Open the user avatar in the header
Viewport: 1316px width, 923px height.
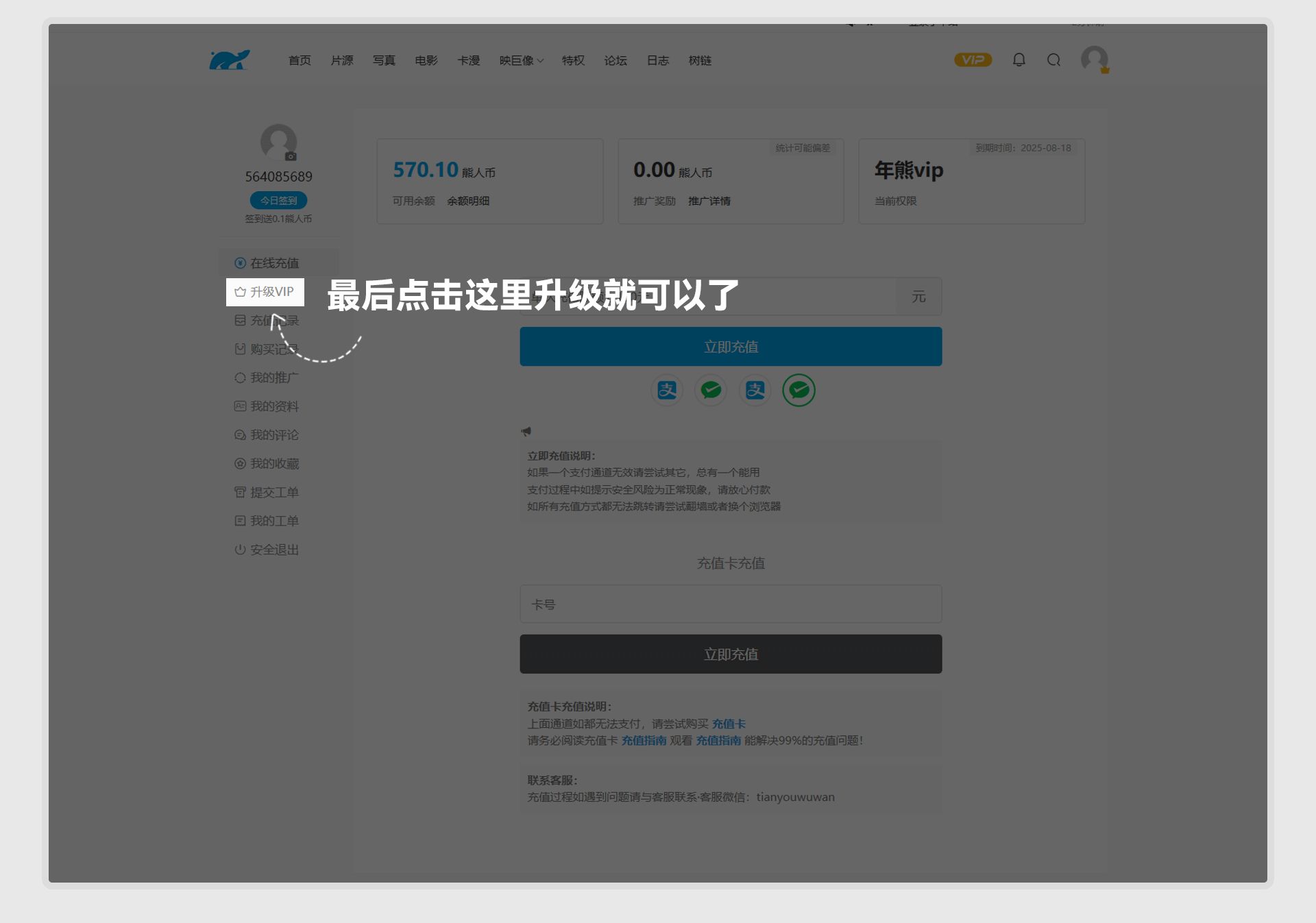[1095, 60]
